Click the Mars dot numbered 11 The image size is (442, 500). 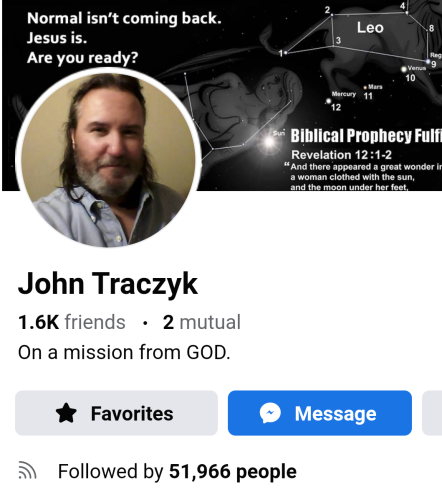click(365, 87)
